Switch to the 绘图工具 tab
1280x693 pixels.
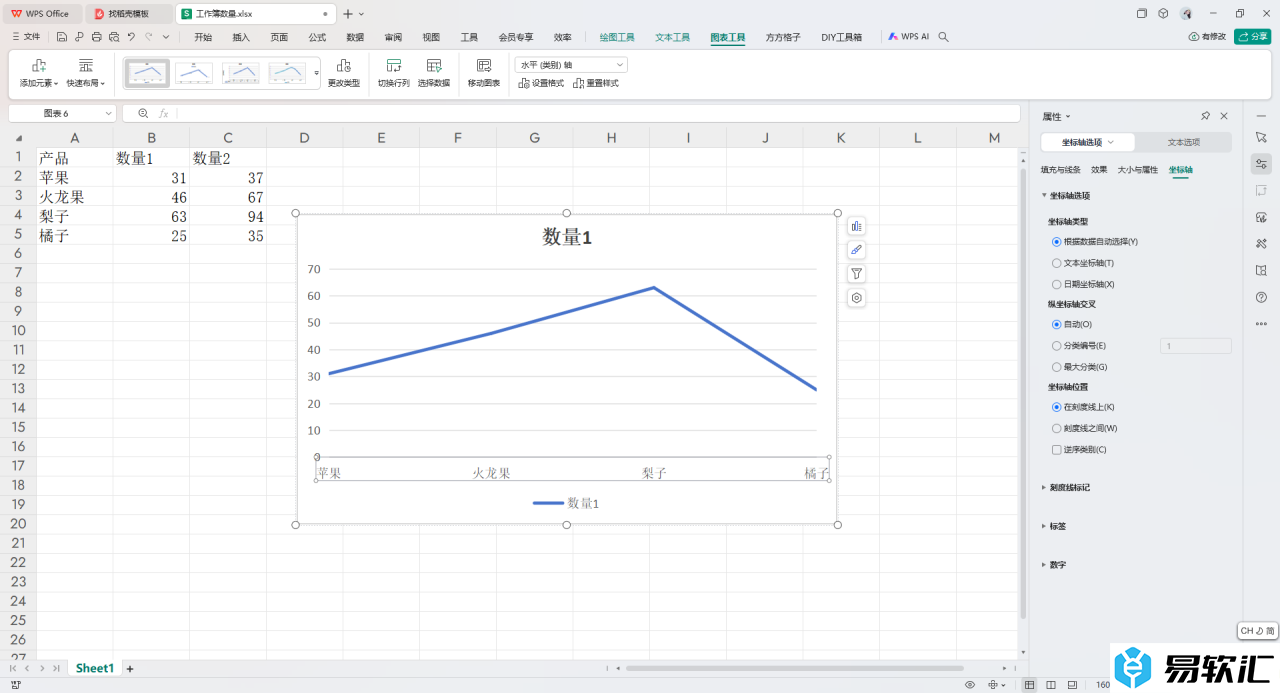coord(617,37)
